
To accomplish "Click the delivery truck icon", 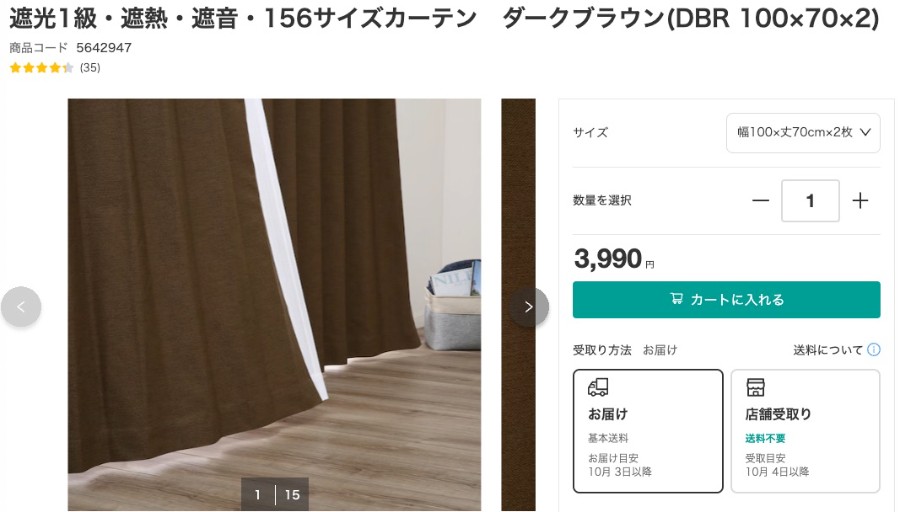I will tap(598, 387).
